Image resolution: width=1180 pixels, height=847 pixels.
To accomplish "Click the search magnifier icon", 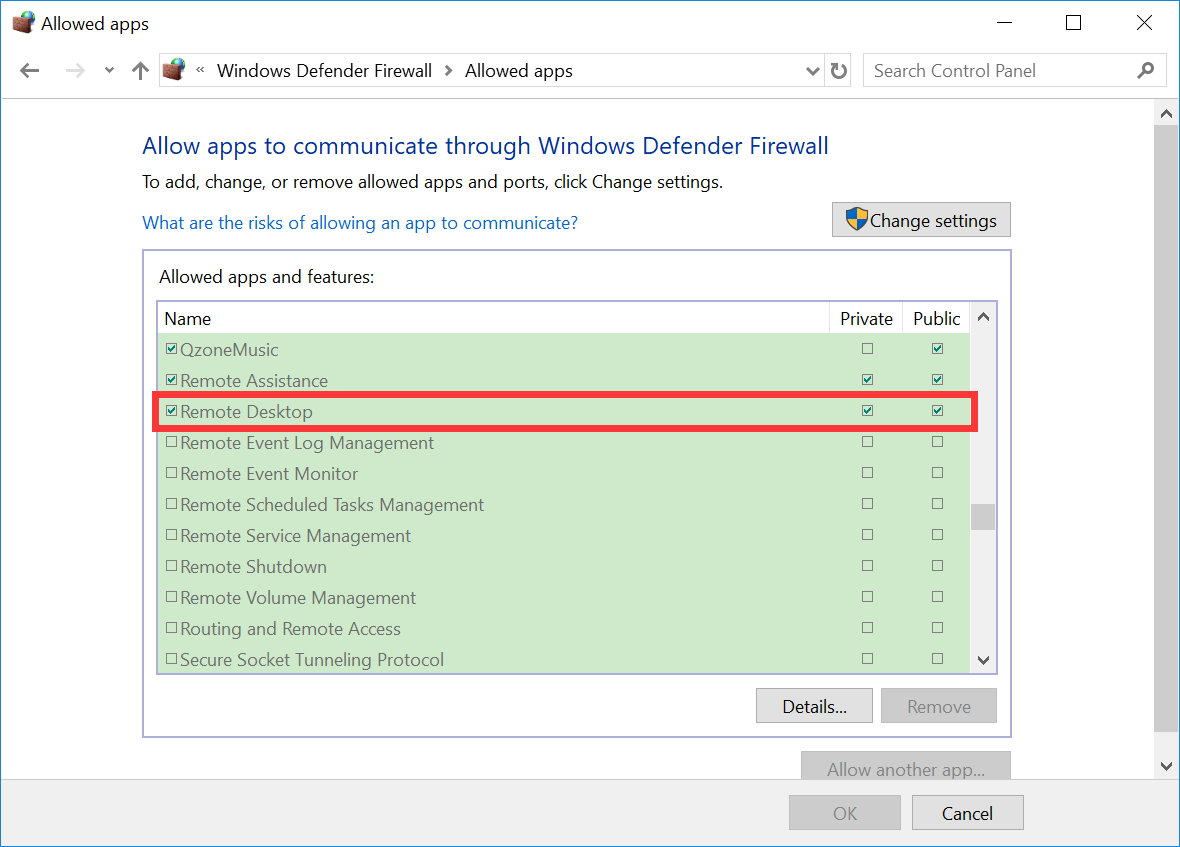I will [1146, 70].
